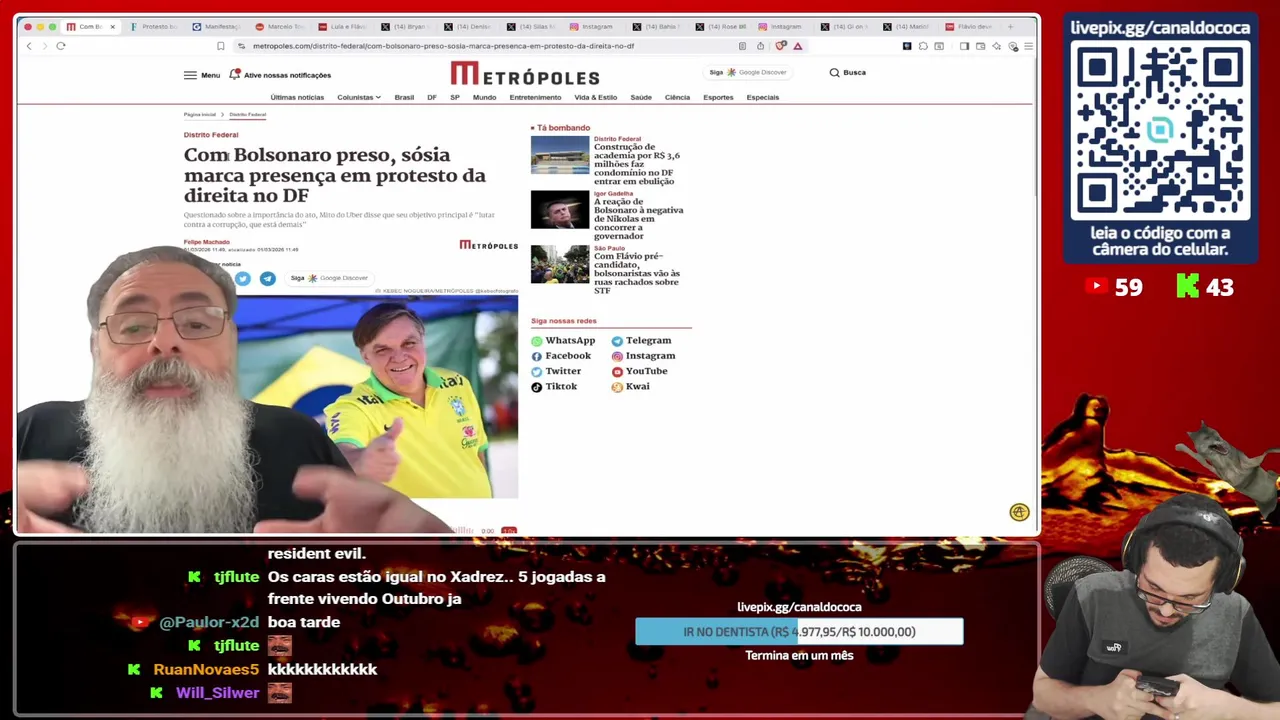Click thumbnail of the academia condominium article

coord(560,155)
